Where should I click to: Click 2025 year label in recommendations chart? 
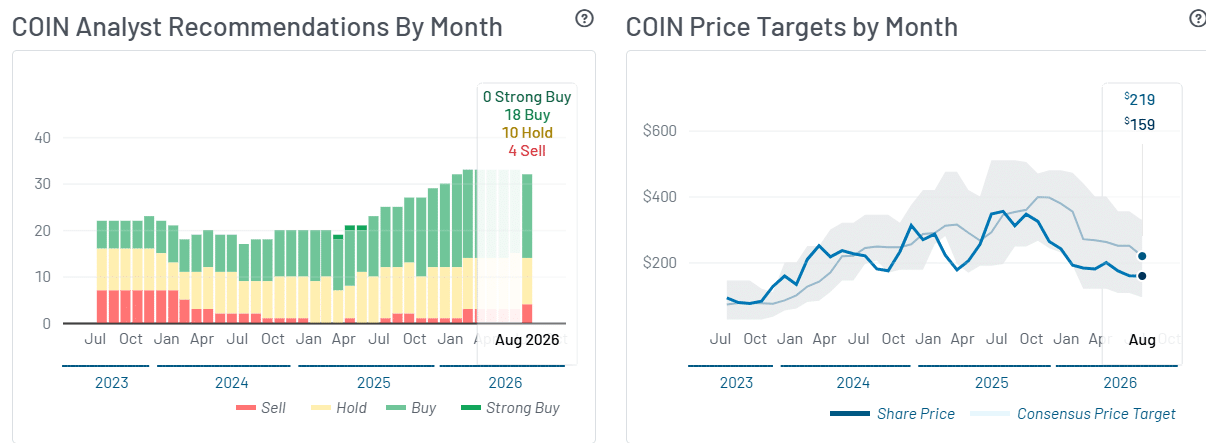click(x=373, y=383)
